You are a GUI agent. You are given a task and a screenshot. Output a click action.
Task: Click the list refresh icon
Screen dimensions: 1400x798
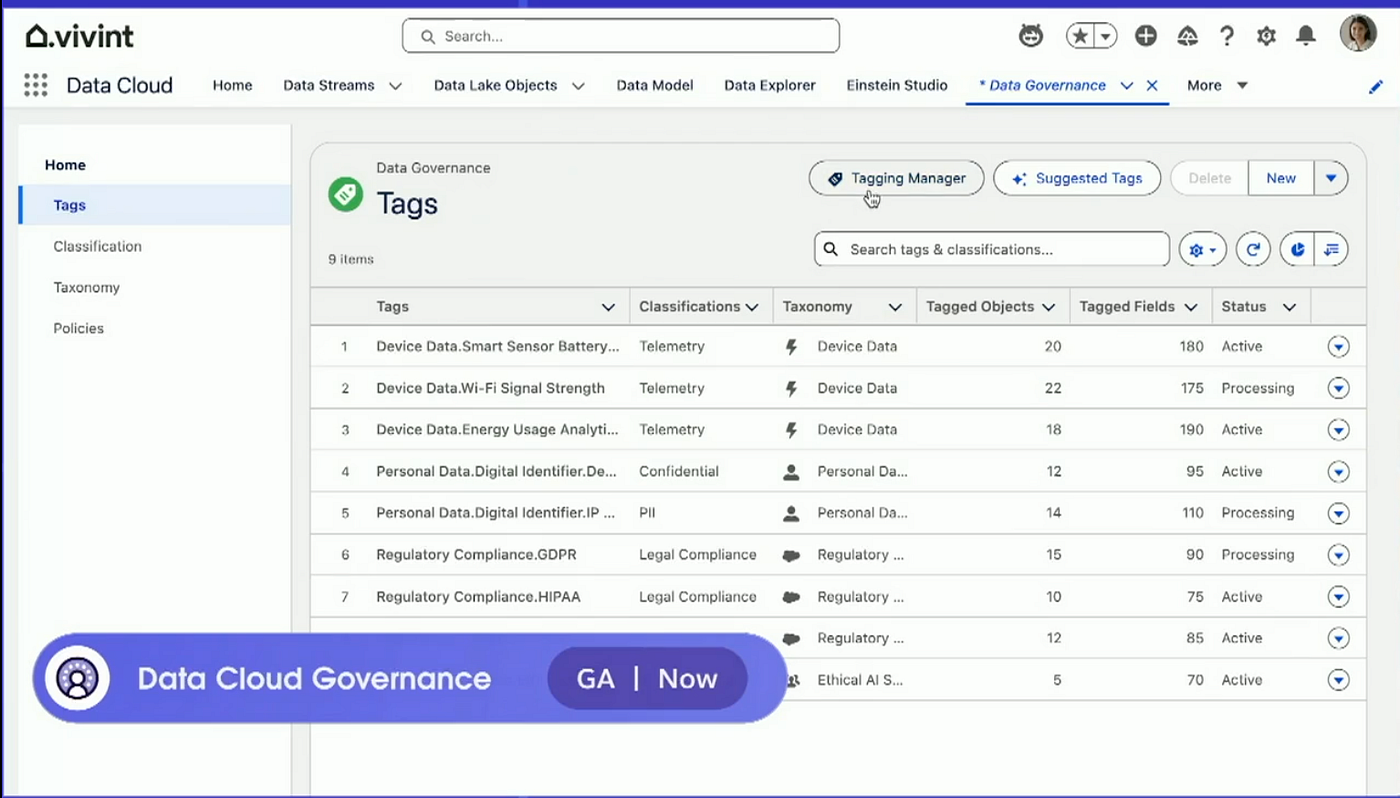pyautogui.click(x=1253, y=250)
